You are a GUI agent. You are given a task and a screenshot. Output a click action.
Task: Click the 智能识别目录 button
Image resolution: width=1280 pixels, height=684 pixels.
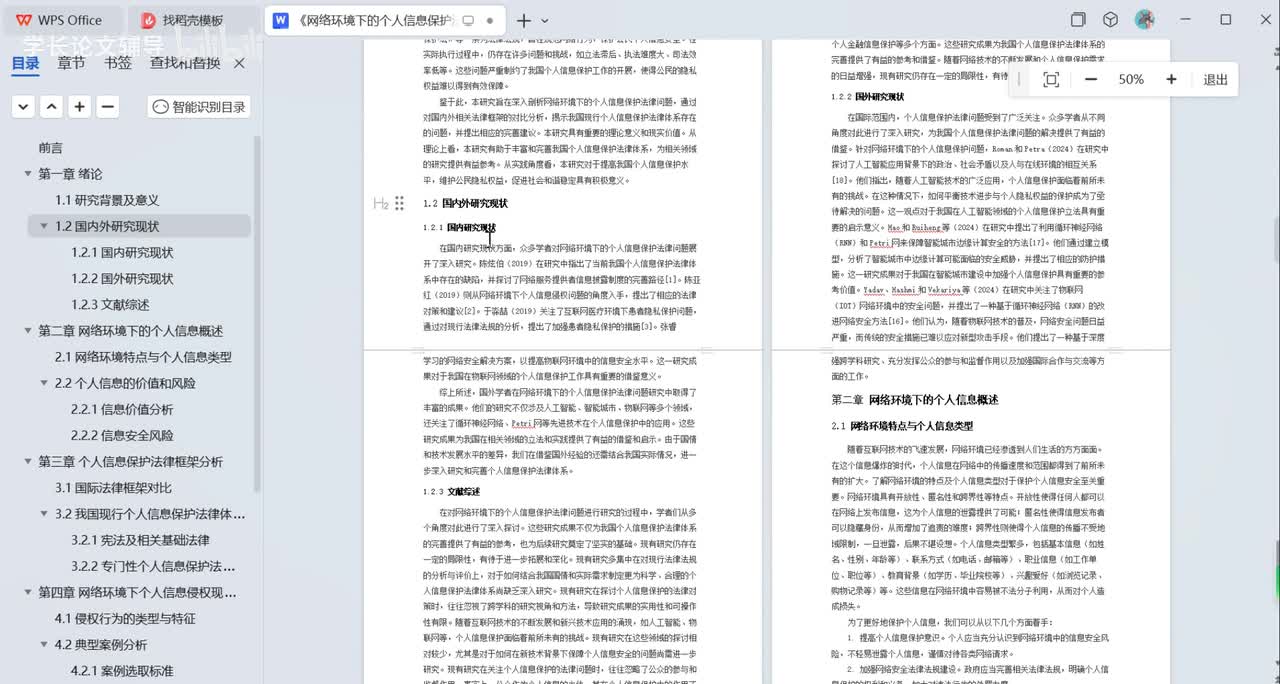pos(198,107)
